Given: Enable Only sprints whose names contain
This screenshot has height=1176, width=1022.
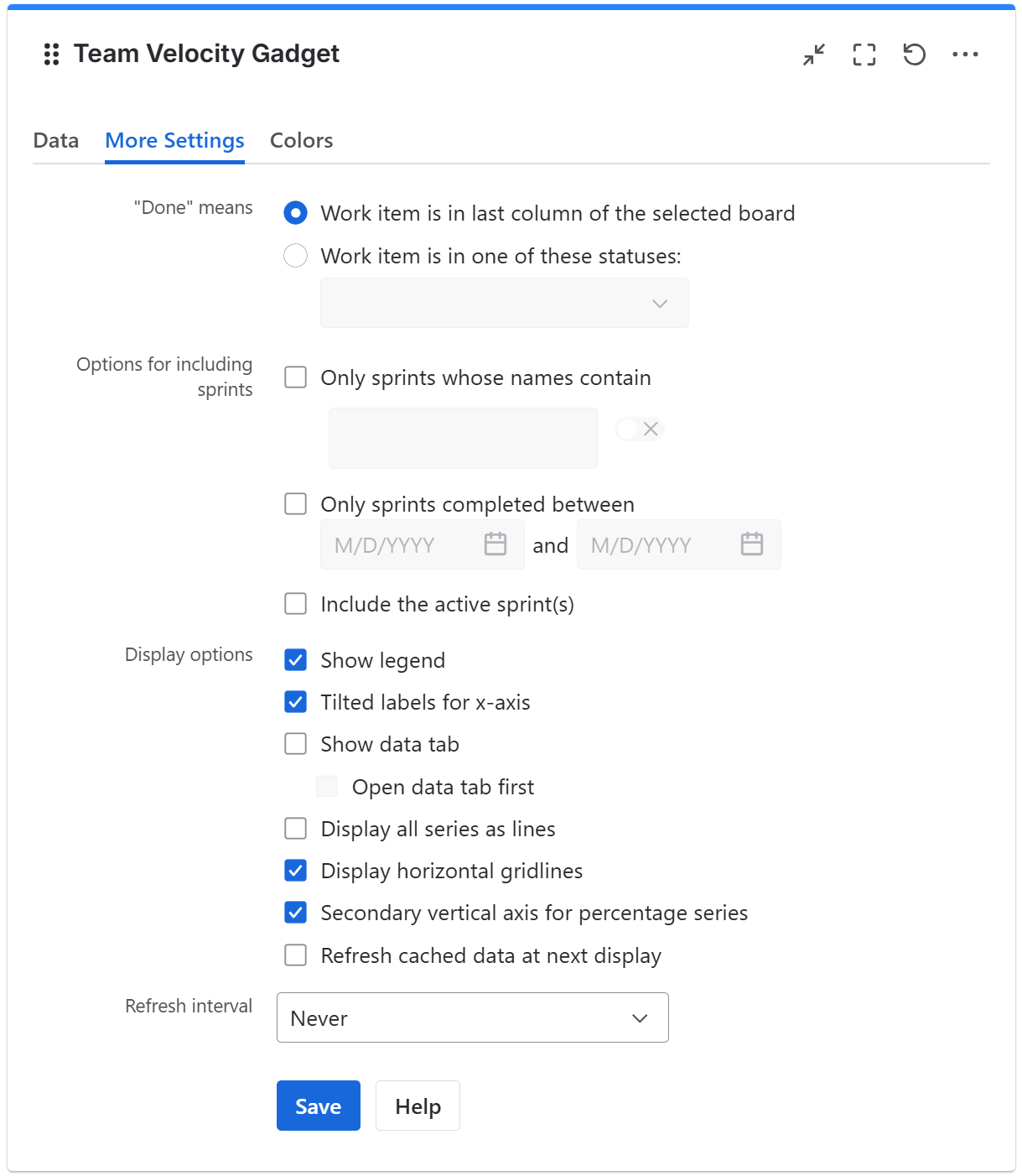Looking at the screenshot, I should point(295,377).
